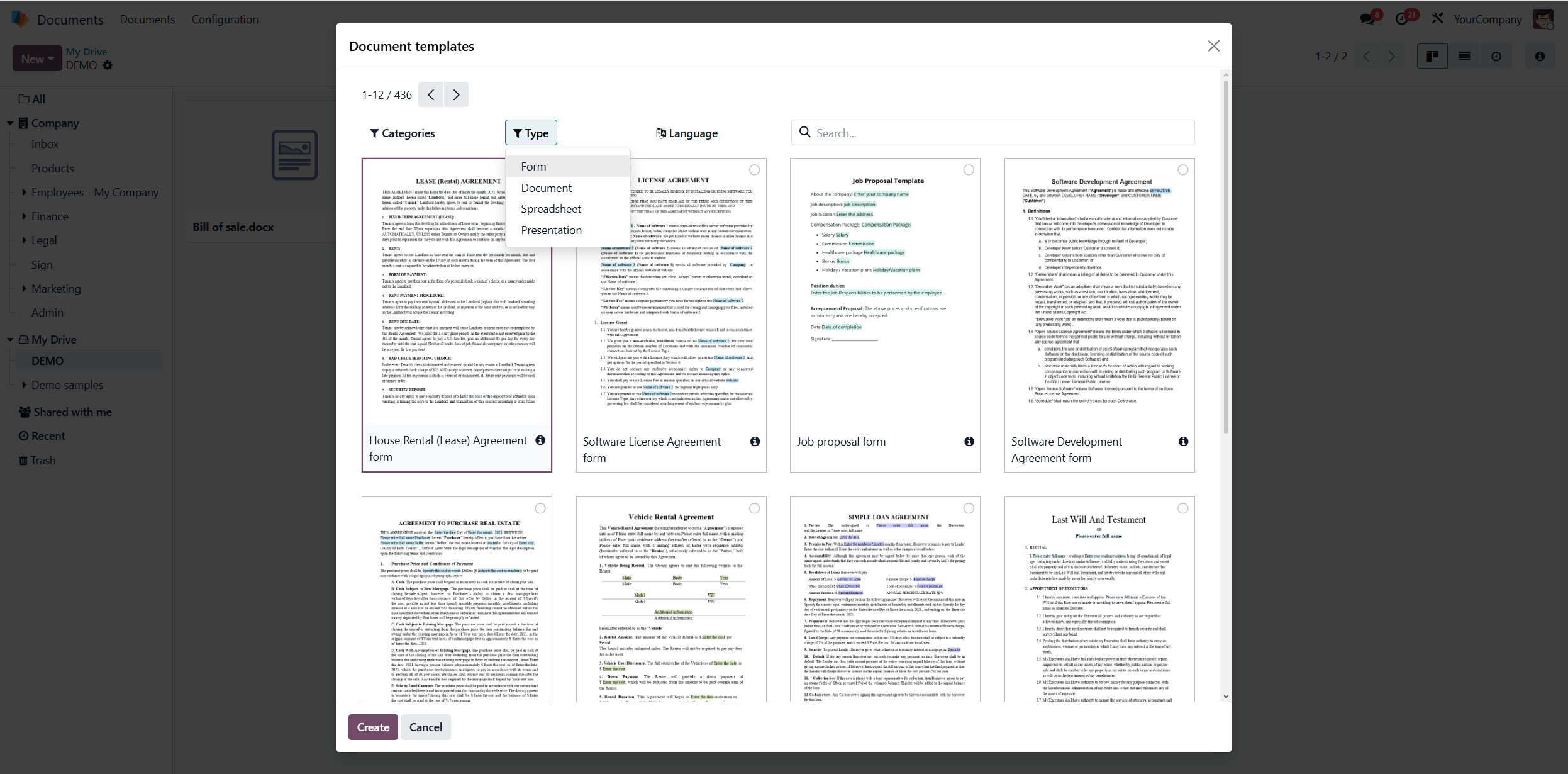Open YourCompany company switcher
The width and height of the screenshot is (1568, 774).
click(1487, 20)
